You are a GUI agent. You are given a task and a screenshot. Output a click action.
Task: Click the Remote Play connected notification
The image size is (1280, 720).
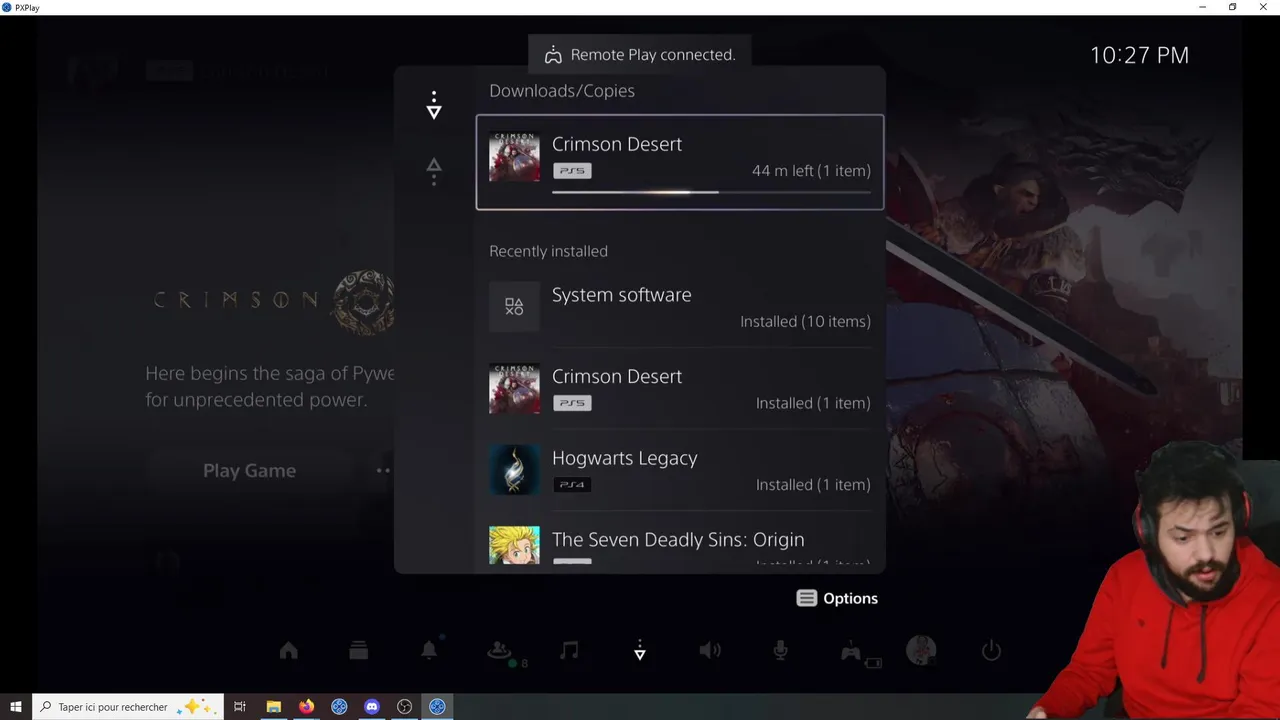coord(639,55)
